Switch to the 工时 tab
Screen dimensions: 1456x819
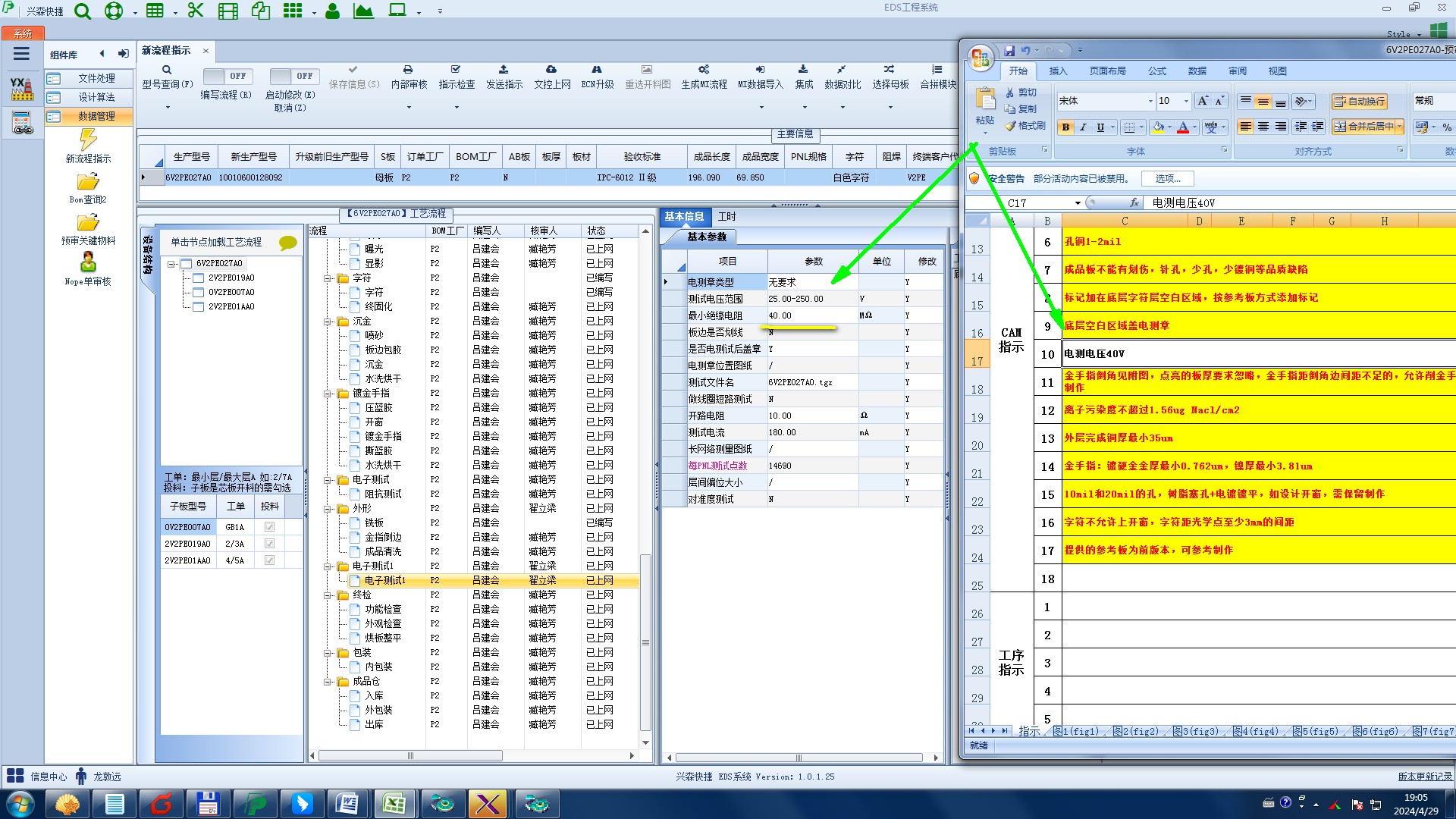tap(726, 217)
